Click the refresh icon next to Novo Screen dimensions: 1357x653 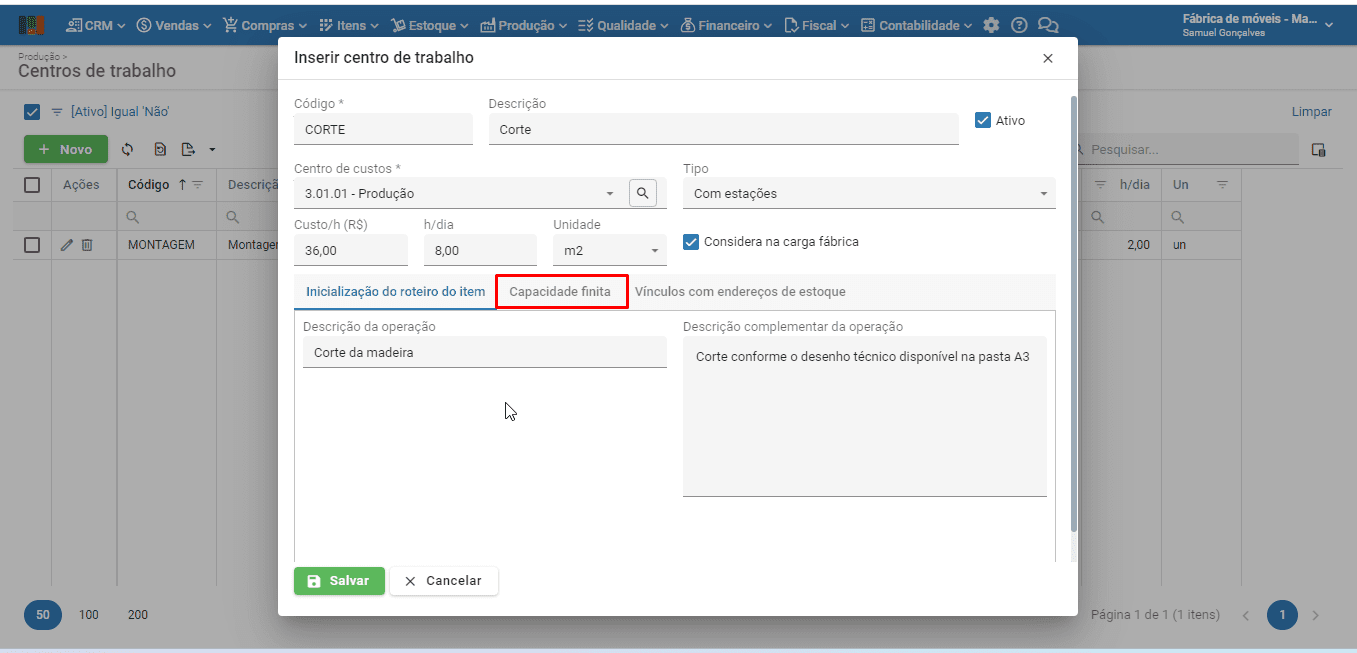pyautogui.click(x=127, y=149)
